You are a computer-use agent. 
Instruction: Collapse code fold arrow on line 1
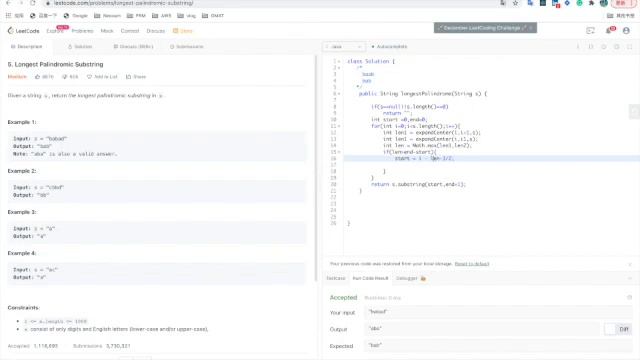click(x=339, y=61)
